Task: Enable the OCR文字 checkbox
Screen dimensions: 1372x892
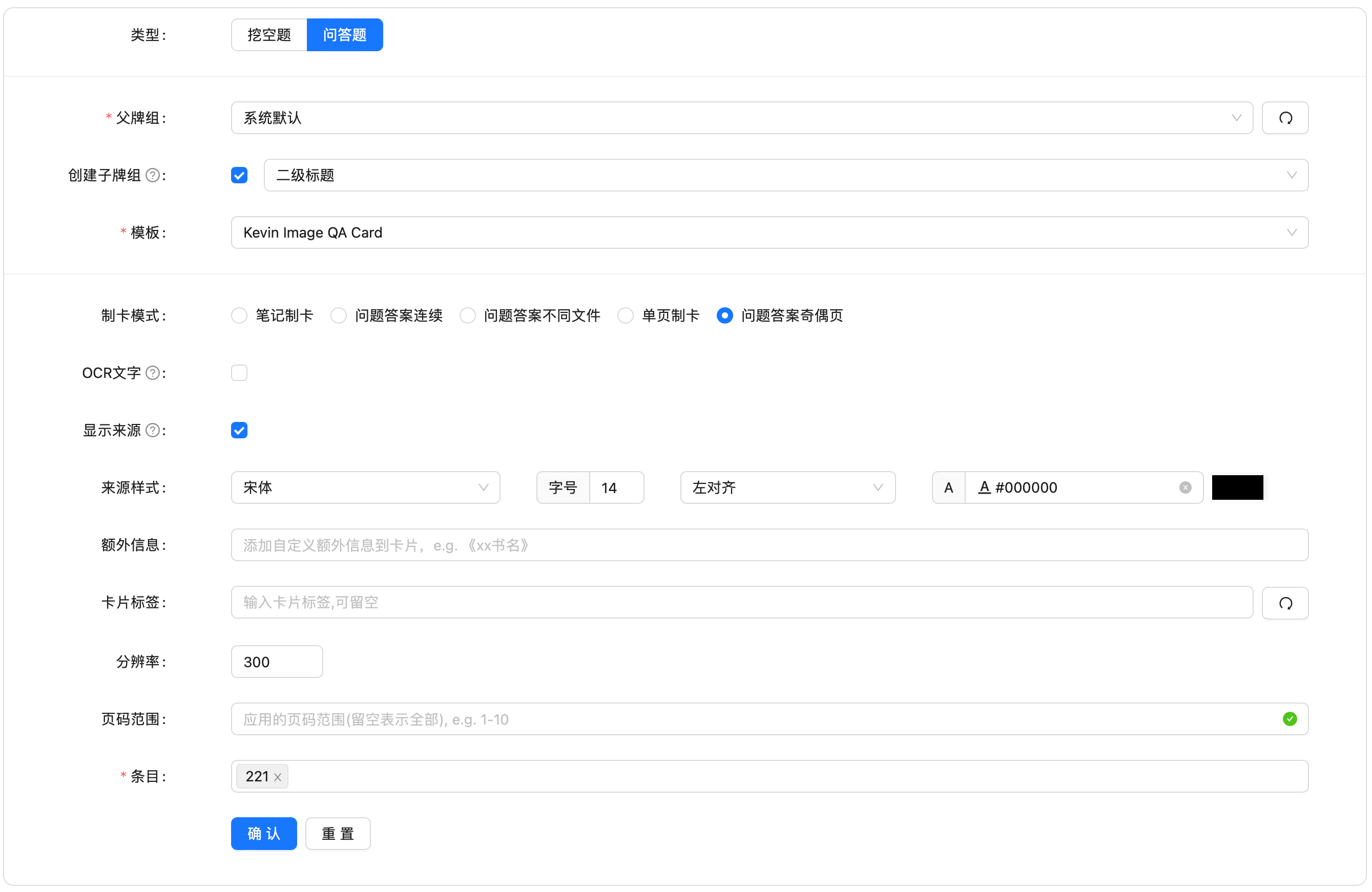Action: (239, 373)
